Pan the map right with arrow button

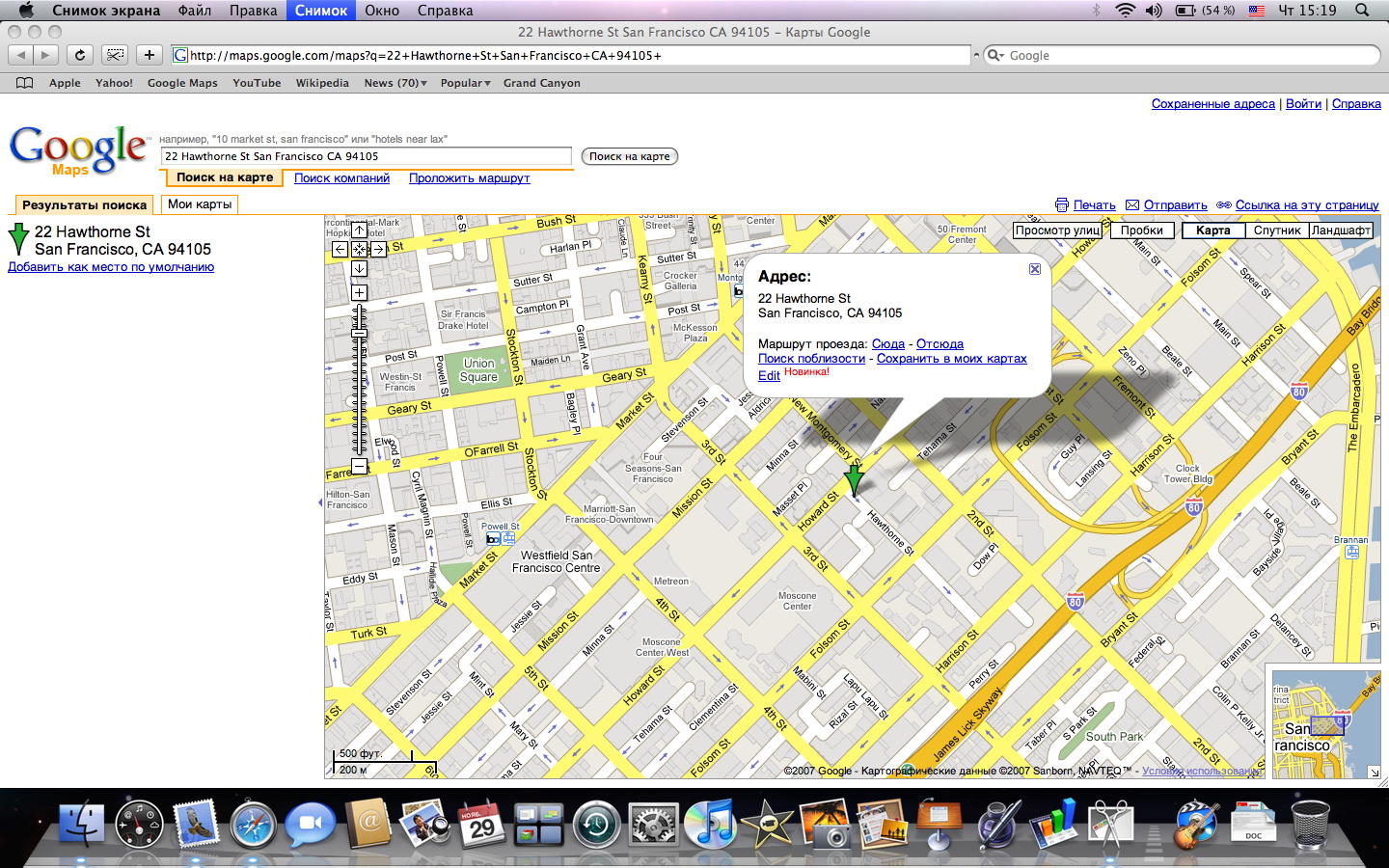click(378, 250)
